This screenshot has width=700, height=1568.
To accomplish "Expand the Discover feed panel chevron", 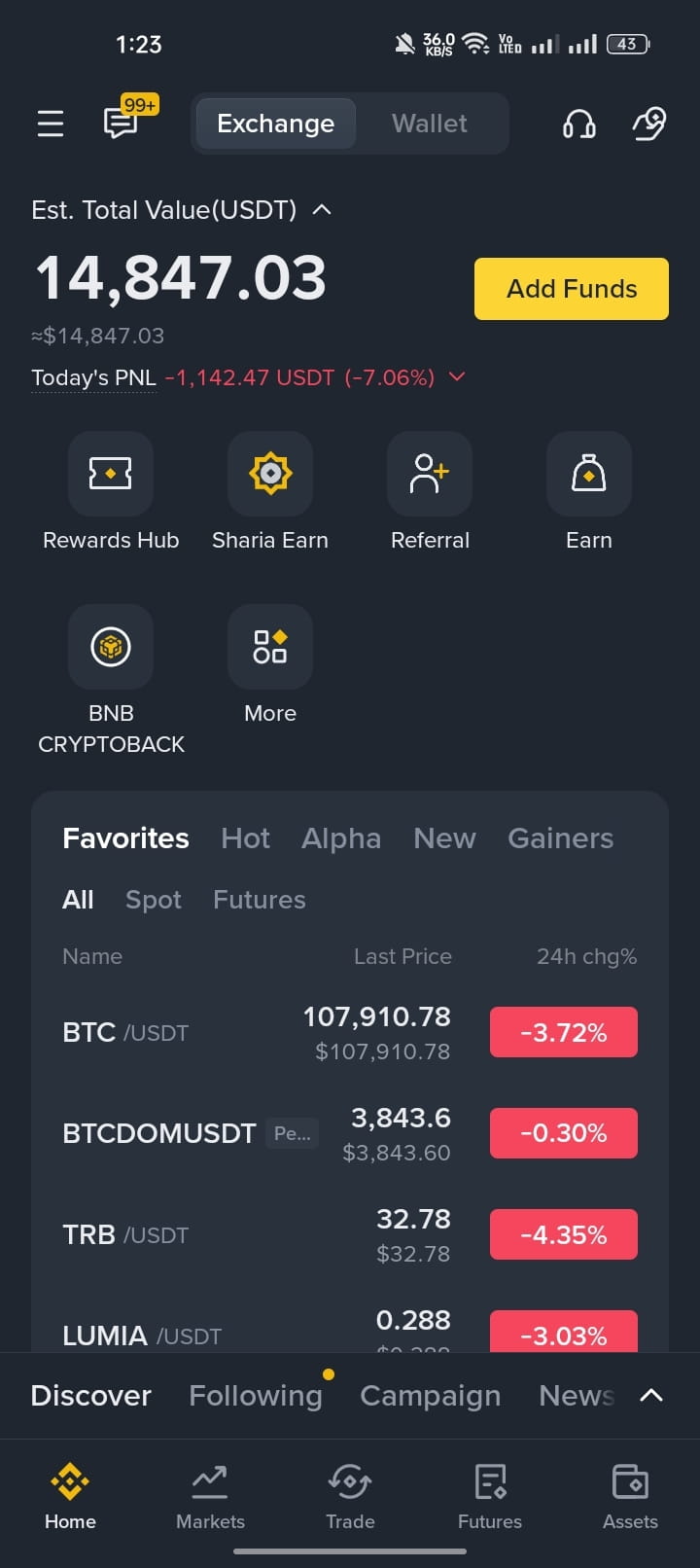I will (x=651, y=1395).
